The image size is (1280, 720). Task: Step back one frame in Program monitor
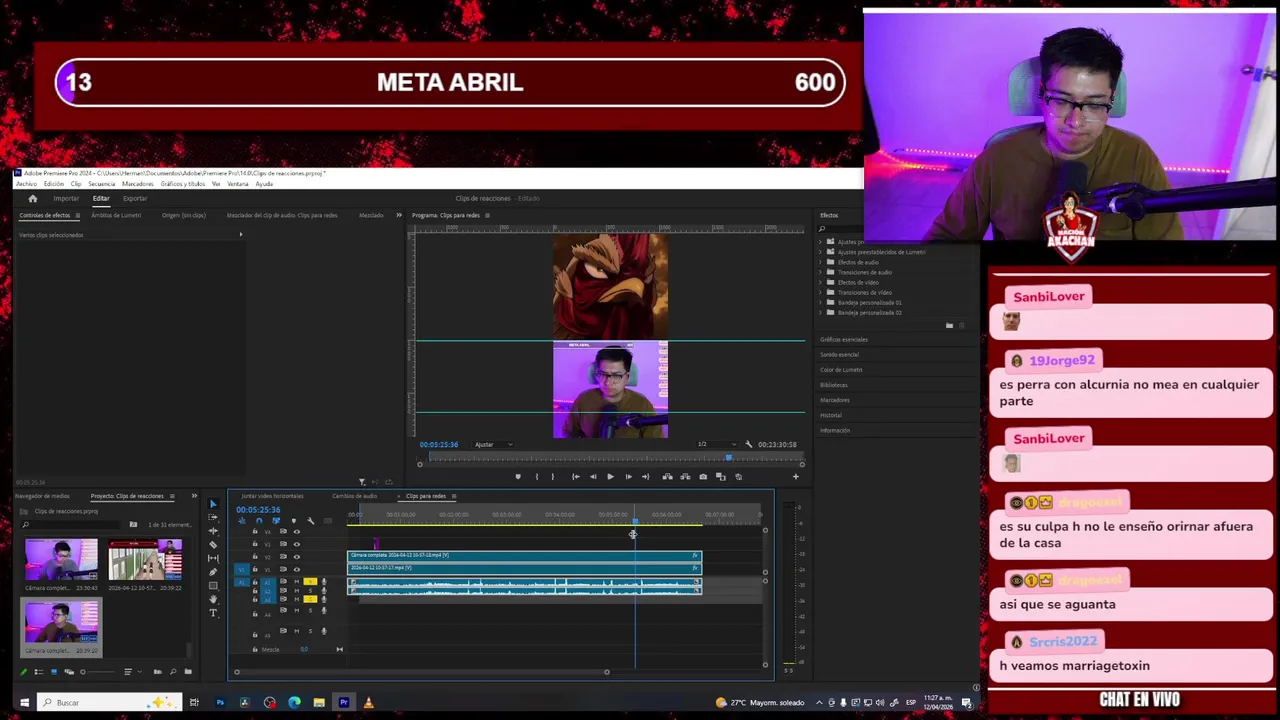(x=592, y=477)
